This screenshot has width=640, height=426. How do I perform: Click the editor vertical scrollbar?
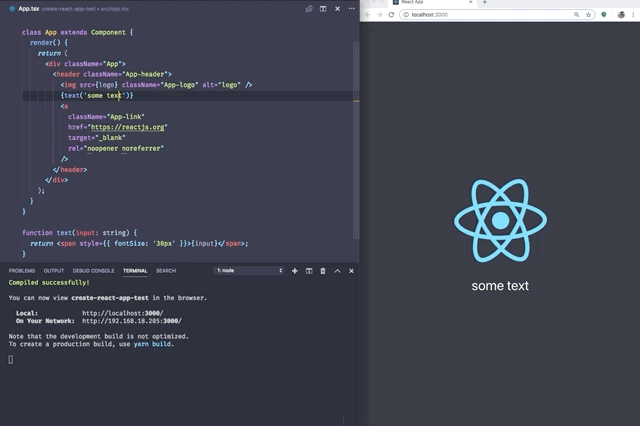pyautogui.click(x=356, y=140)
